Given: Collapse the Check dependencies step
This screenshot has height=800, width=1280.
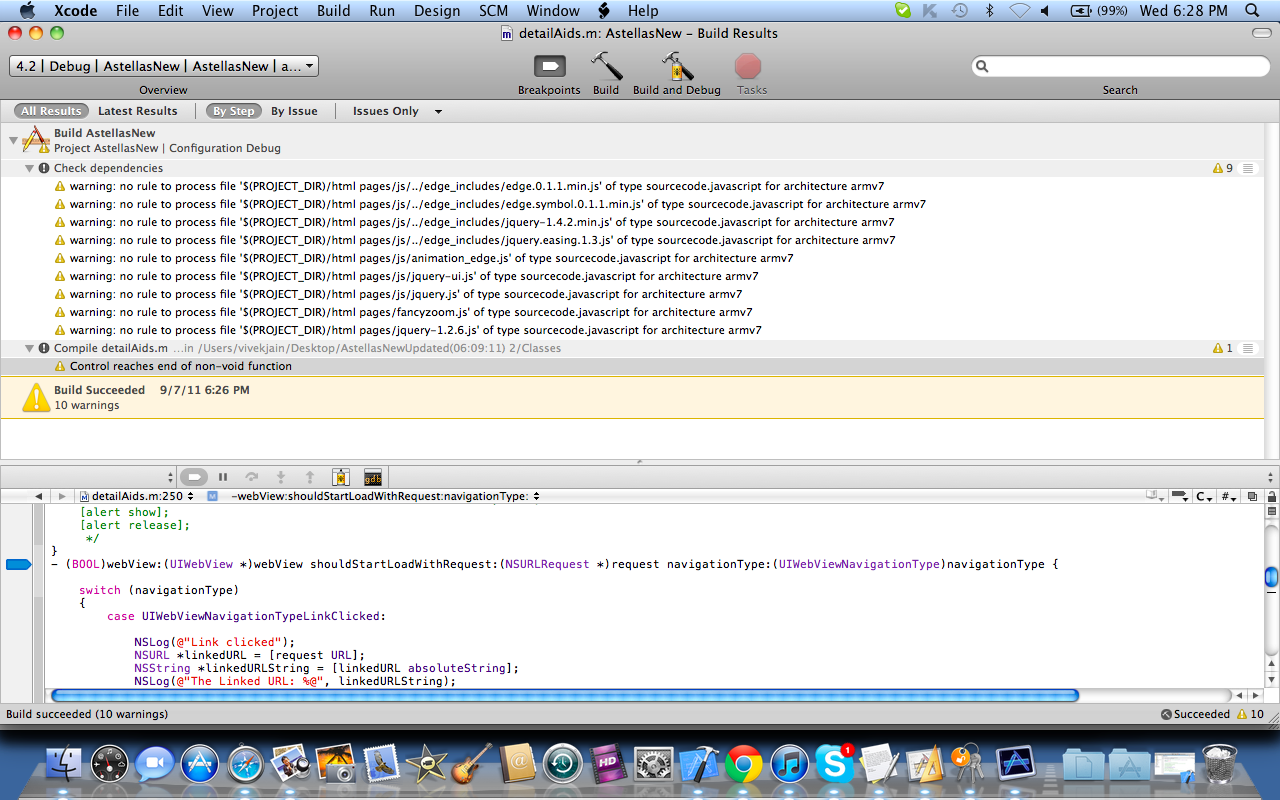Looking at the screenshot, I should click(x=30, y=168).
